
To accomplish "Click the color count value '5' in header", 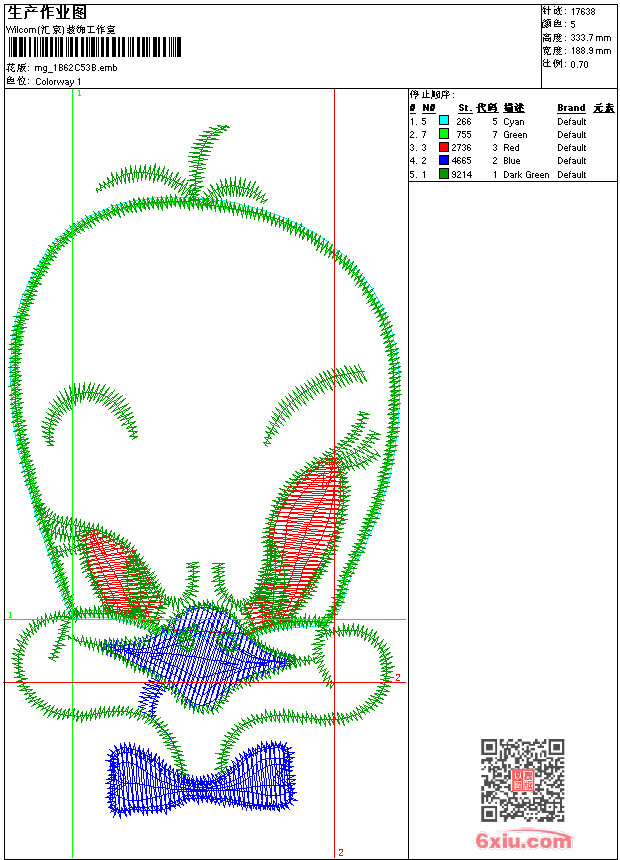I will (x=573, y=25).
